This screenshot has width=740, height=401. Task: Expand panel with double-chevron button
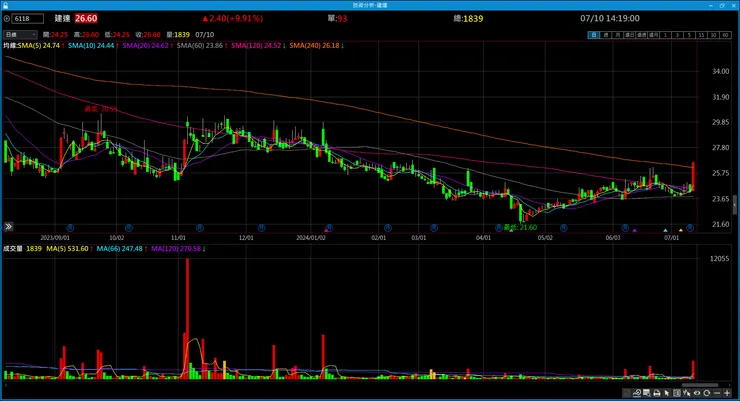(x=8, y=227)
